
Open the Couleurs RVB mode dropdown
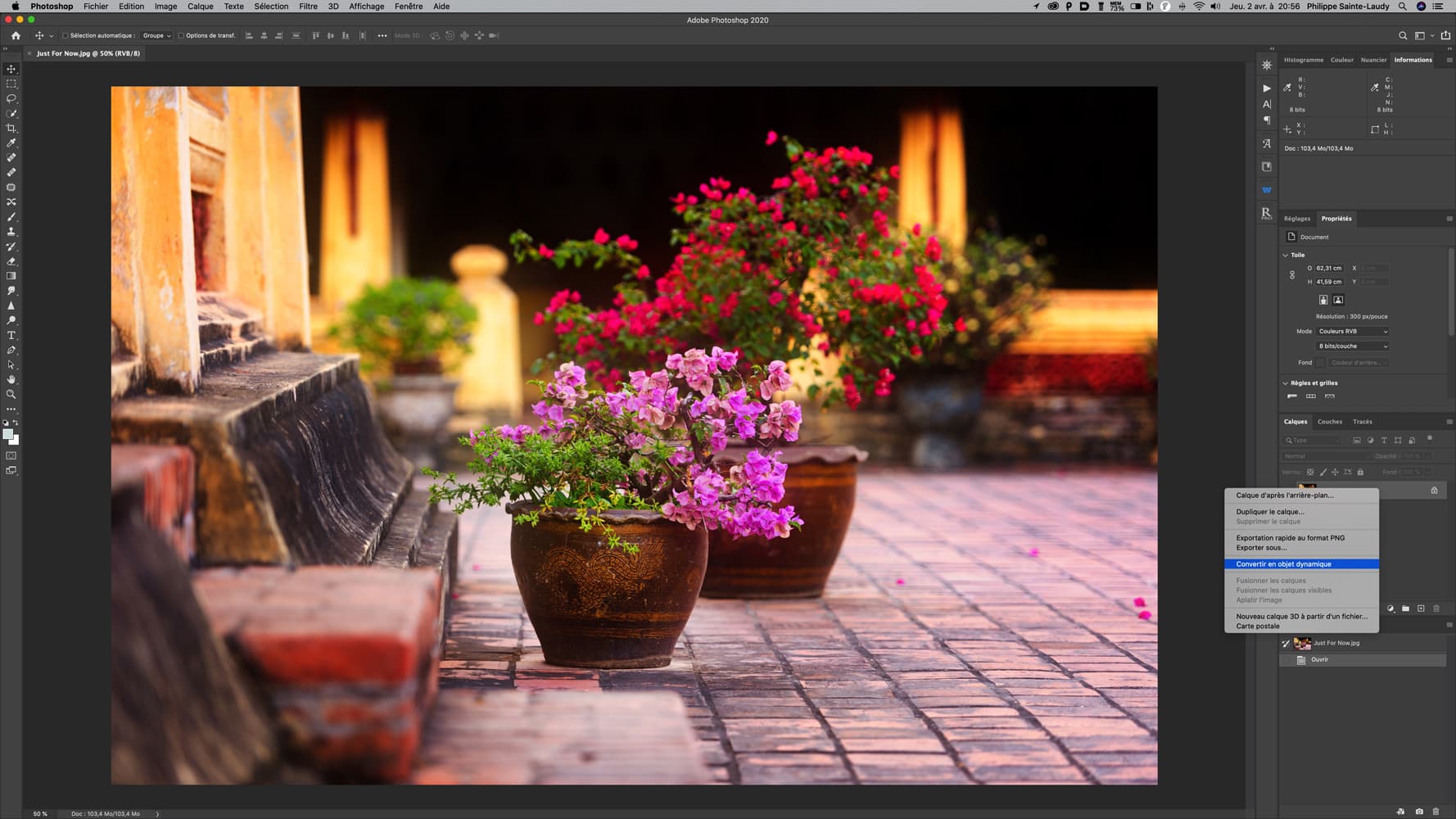1352,332
